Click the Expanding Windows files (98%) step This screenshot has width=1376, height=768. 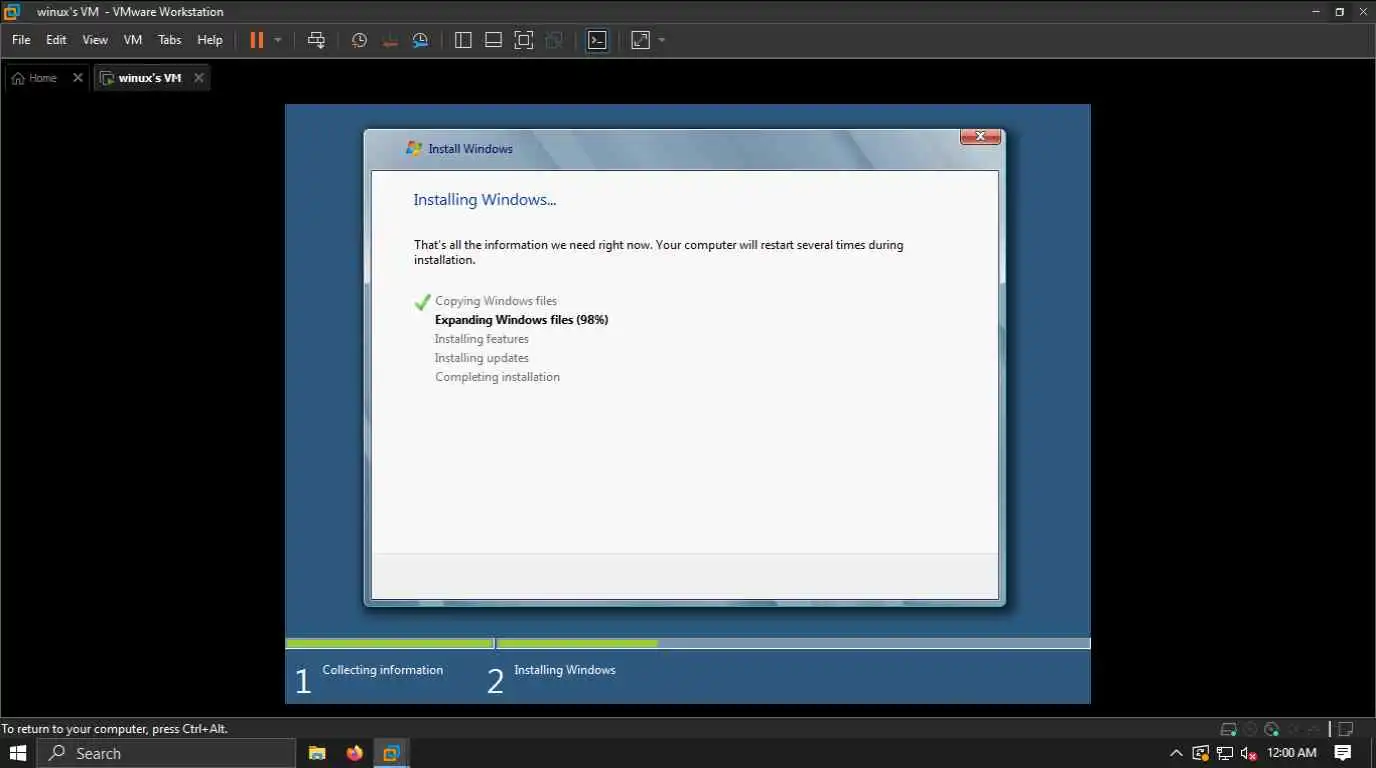click(x=522, y=320)
